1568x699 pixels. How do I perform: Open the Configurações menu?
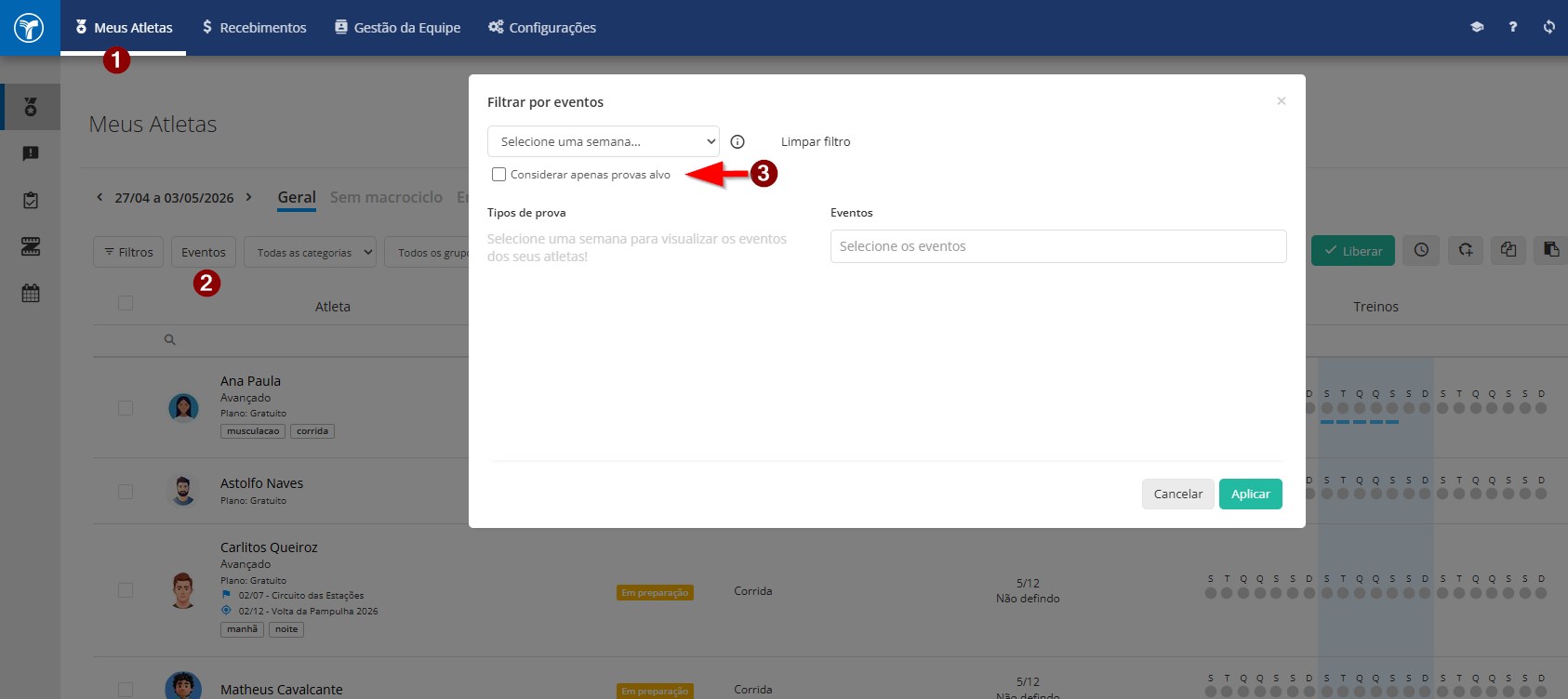[x=542, y=28]
